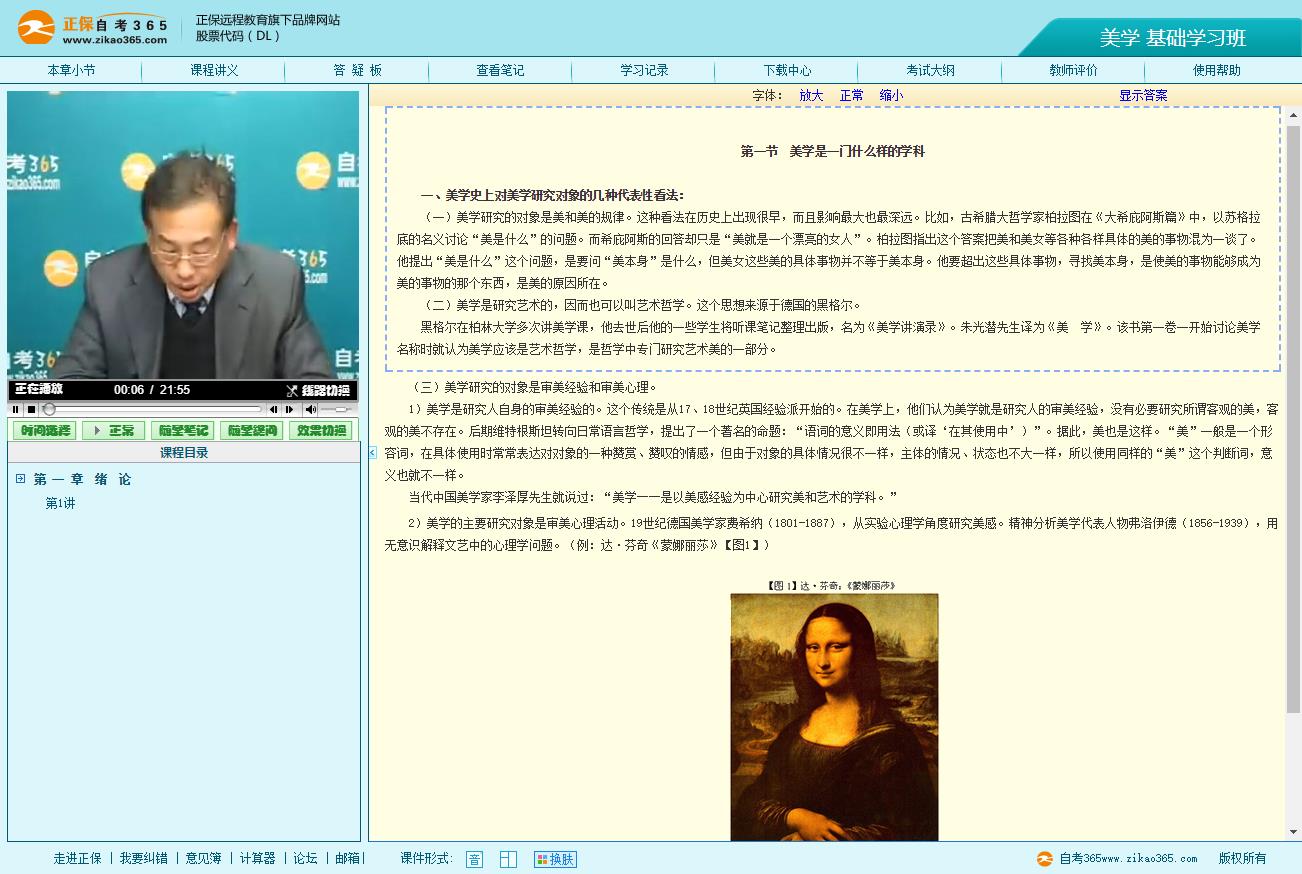Click the 自考365 footer logo icon
The height and width of the screenshot is (874, 1302).
[1045, 858]
